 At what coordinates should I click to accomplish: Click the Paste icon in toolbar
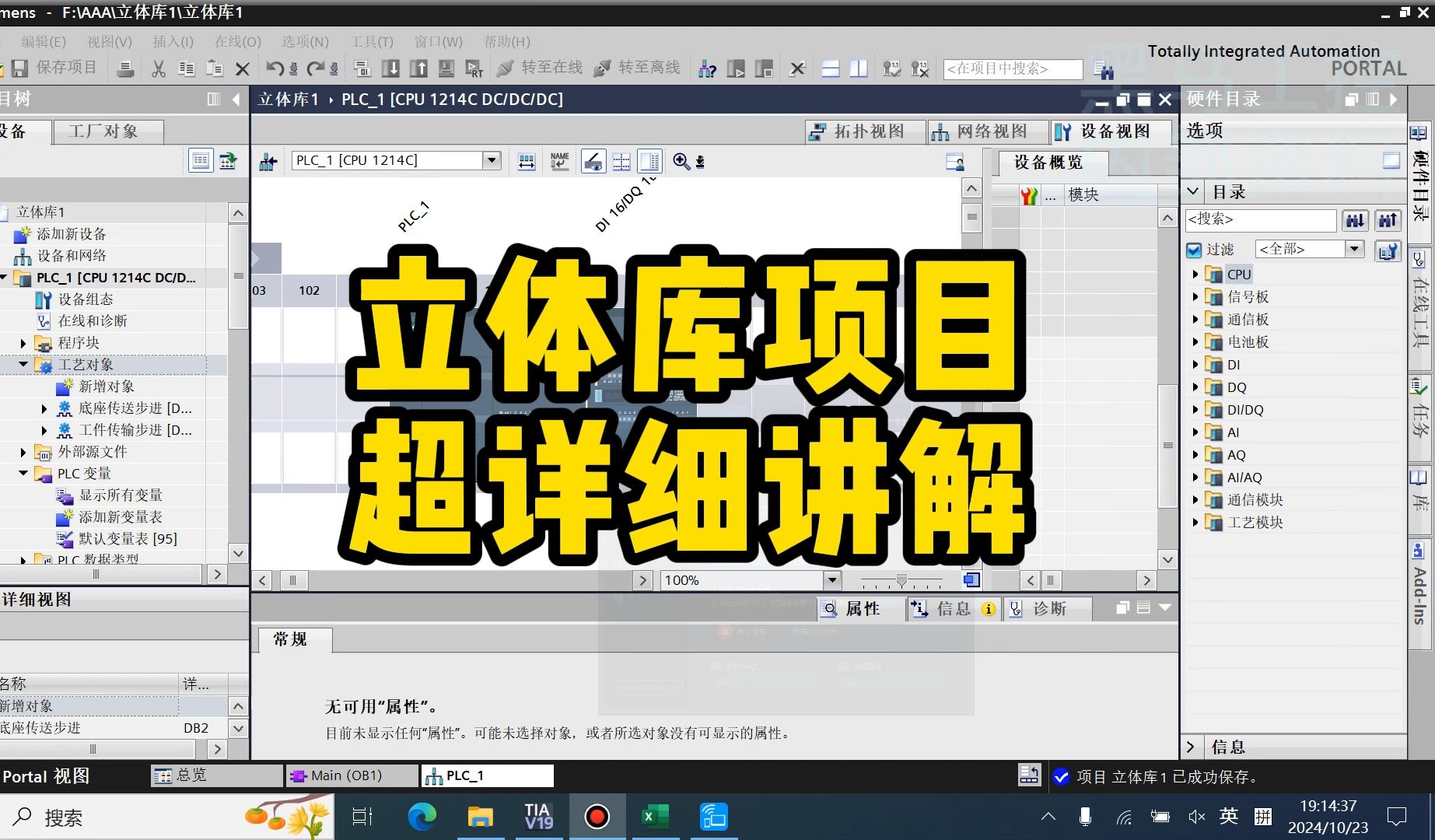pyautogui.click(x=215, y=68)
